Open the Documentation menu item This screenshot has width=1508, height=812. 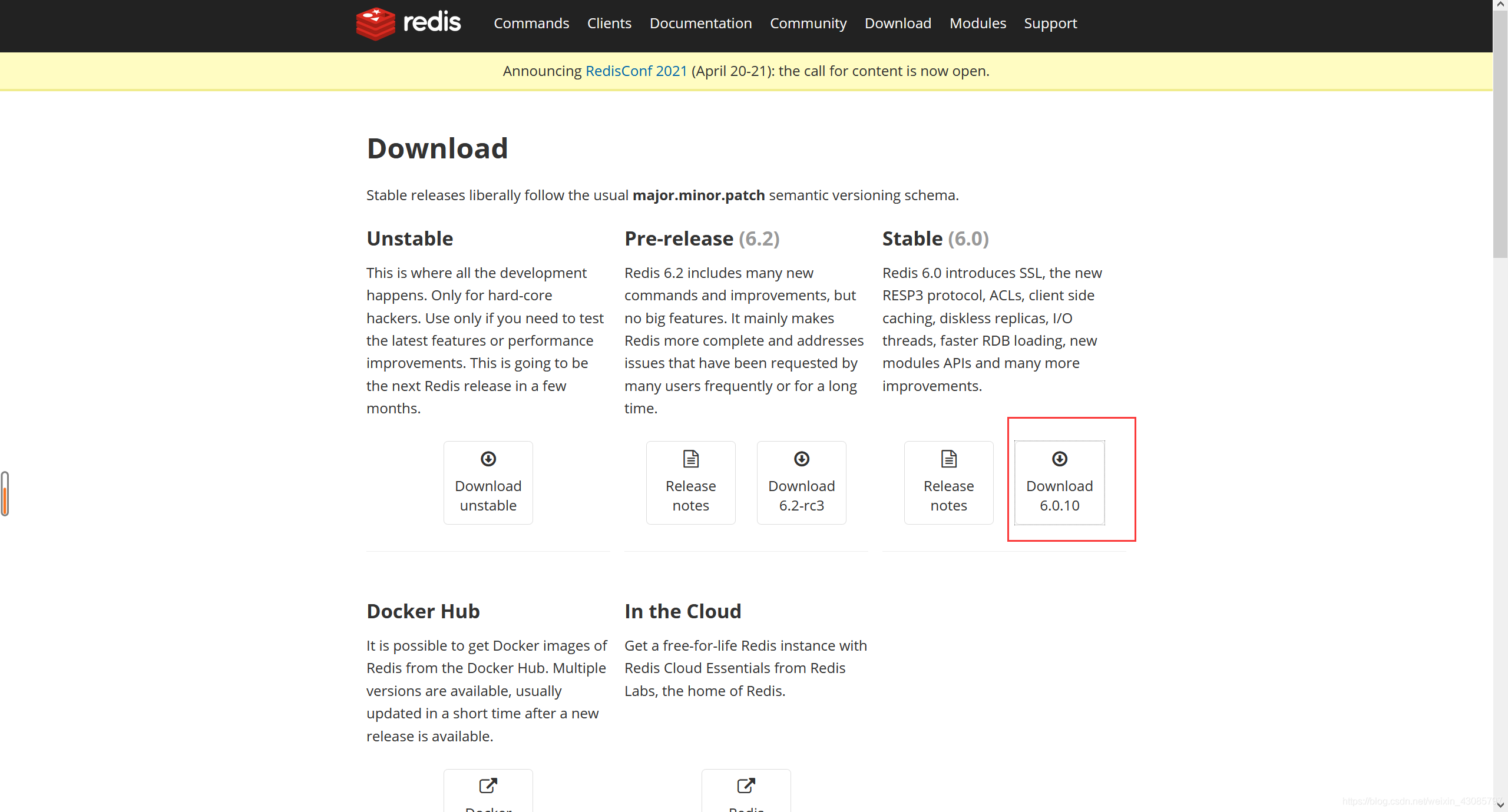(x=700, y=23)
